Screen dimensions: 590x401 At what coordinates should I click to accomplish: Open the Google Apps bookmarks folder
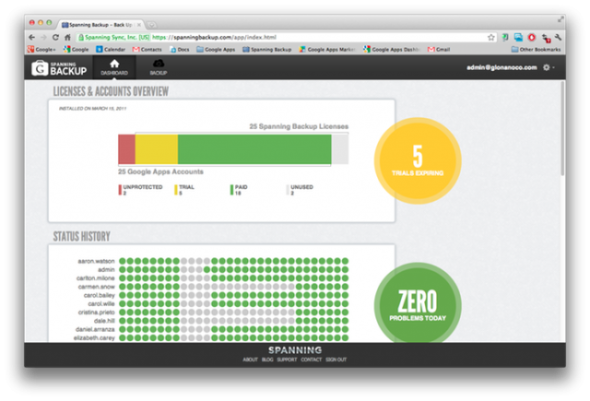[x=216, y=49]
